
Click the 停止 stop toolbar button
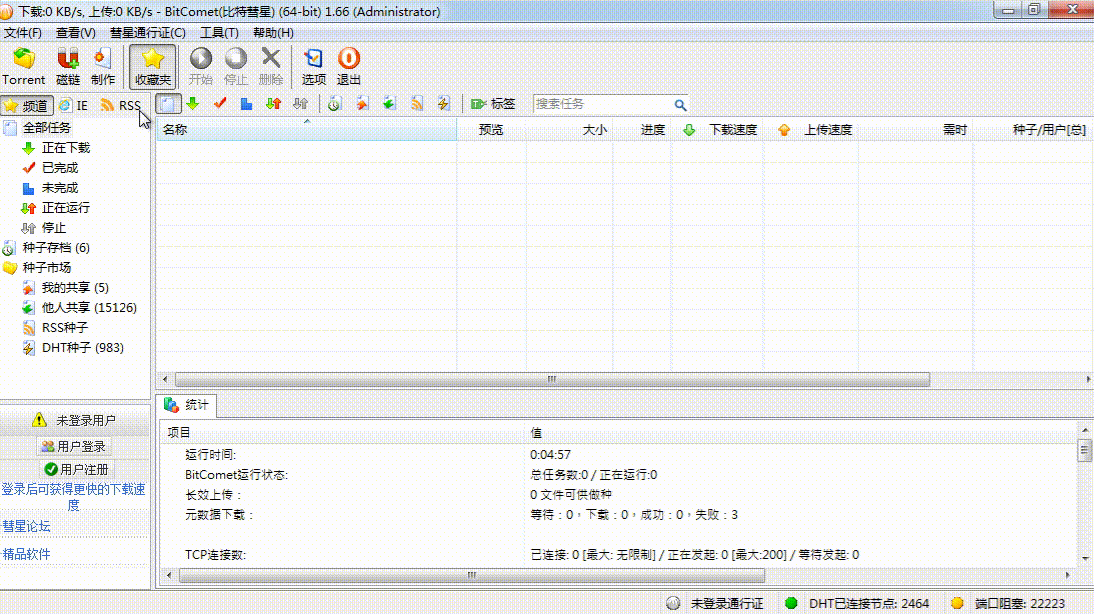(236, 67)
